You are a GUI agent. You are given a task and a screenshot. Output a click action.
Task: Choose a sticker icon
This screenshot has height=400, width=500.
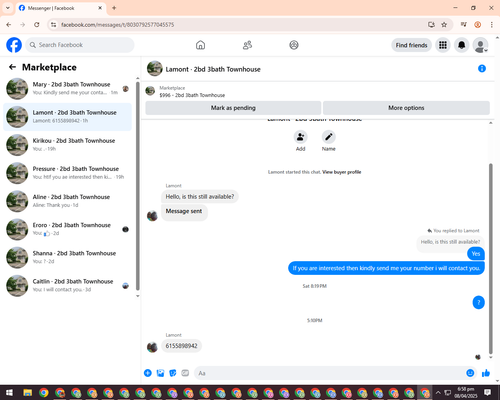click(173, 373)
